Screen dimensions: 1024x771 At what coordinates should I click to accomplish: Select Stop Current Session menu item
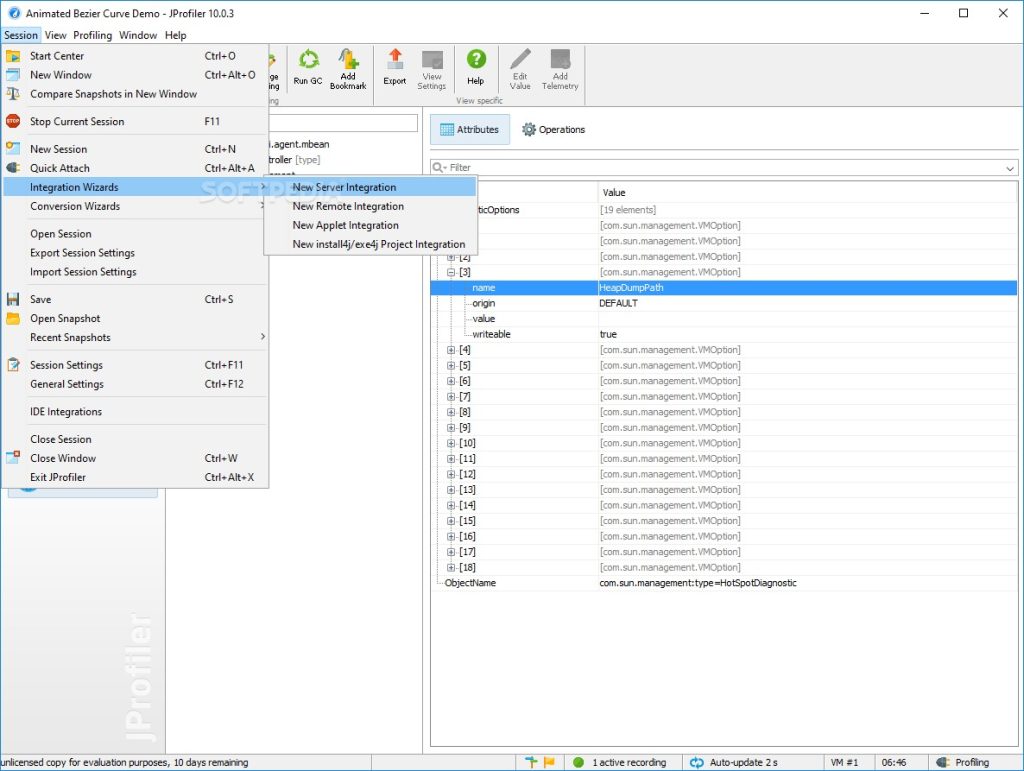click(x=77, y=122)
